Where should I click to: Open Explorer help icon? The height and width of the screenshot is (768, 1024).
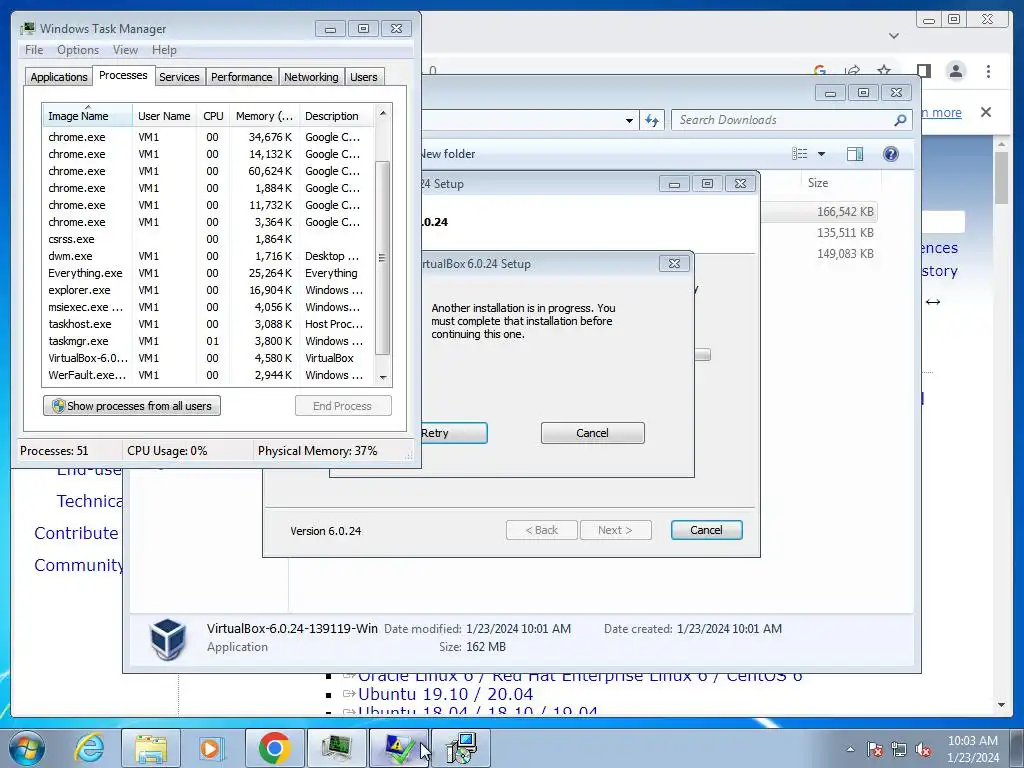click(891, 153)
